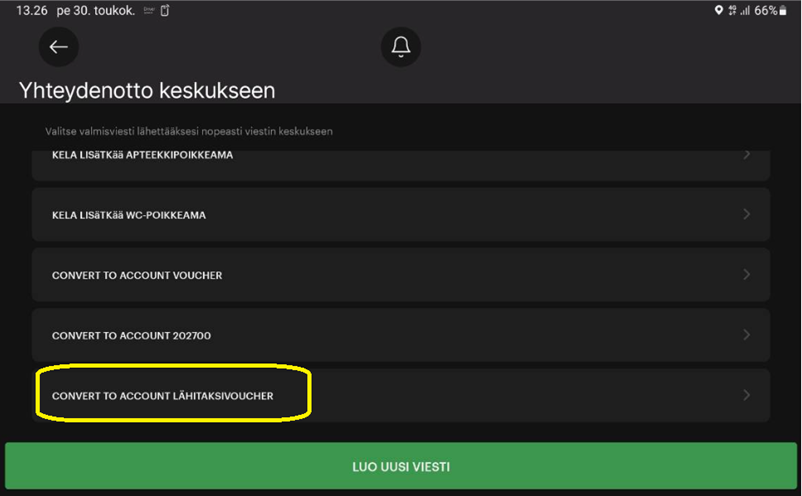Tap the clipboard icon in status bar
Screen dimensions: 802x496
tap(165, 10)
